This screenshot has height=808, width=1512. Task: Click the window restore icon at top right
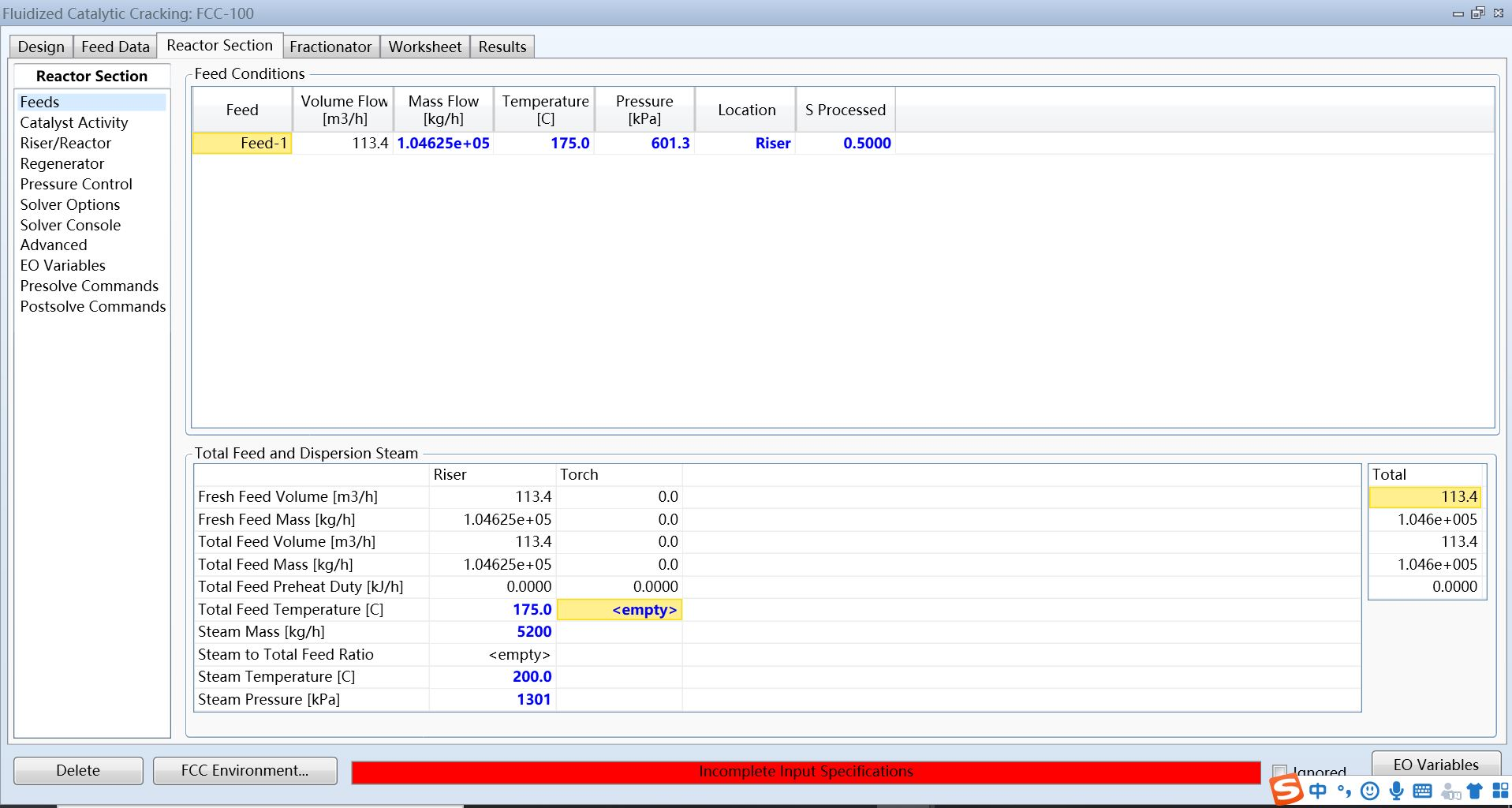tap(1478, 13)
